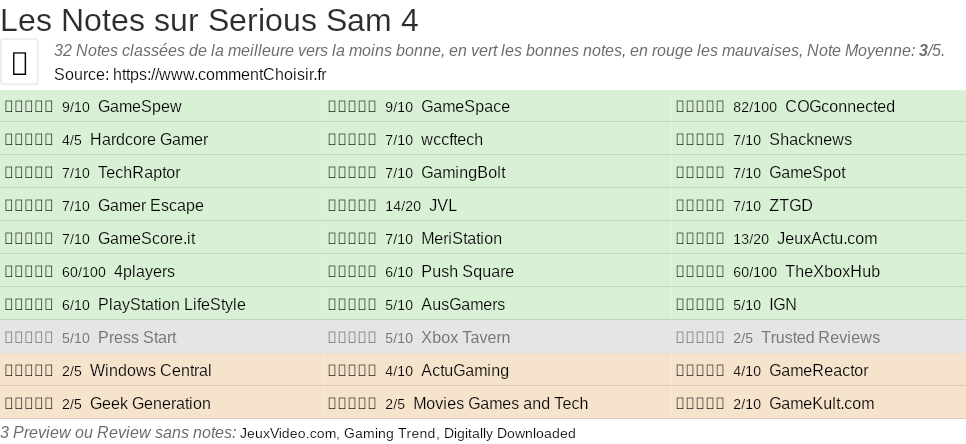Open the GameSpace review entry

click(x=465, y=107)
